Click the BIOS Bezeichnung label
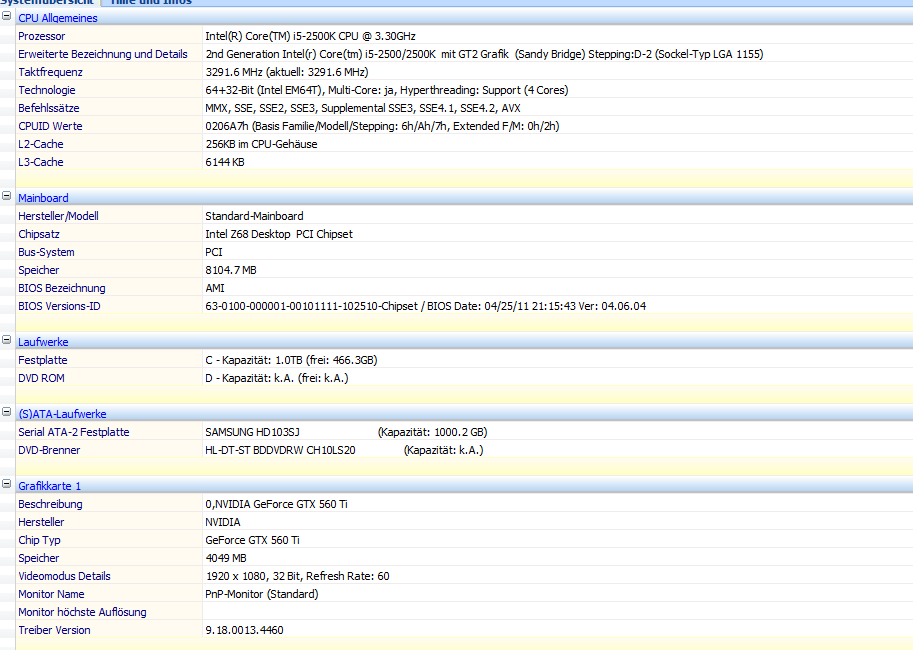The height and width of the screenshot is (650, 913). (x=62, y=288)
